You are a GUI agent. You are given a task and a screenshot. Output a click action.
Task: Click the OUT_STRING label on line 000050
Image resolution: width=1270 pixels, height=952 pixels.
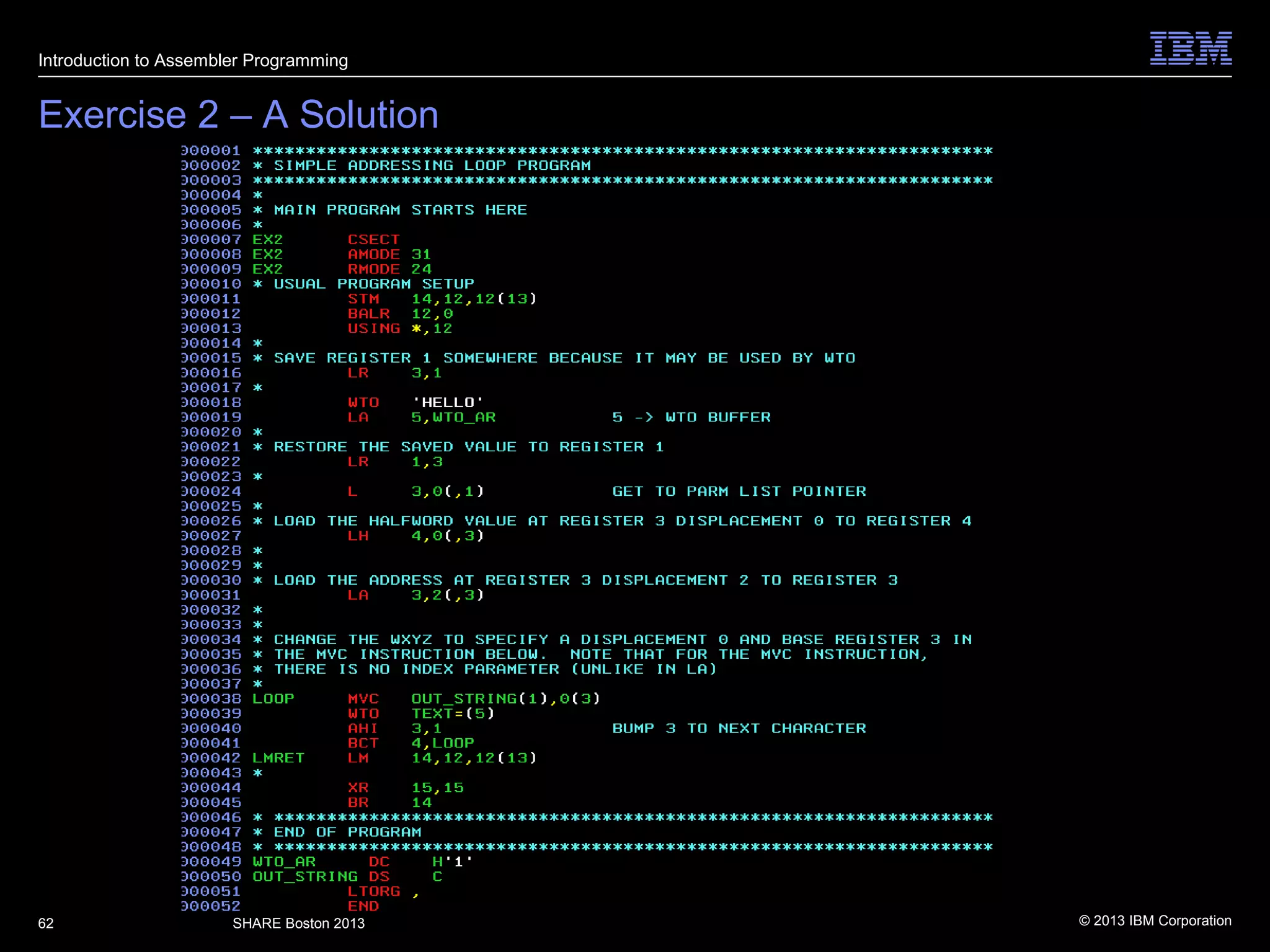(x=305, y=877)
